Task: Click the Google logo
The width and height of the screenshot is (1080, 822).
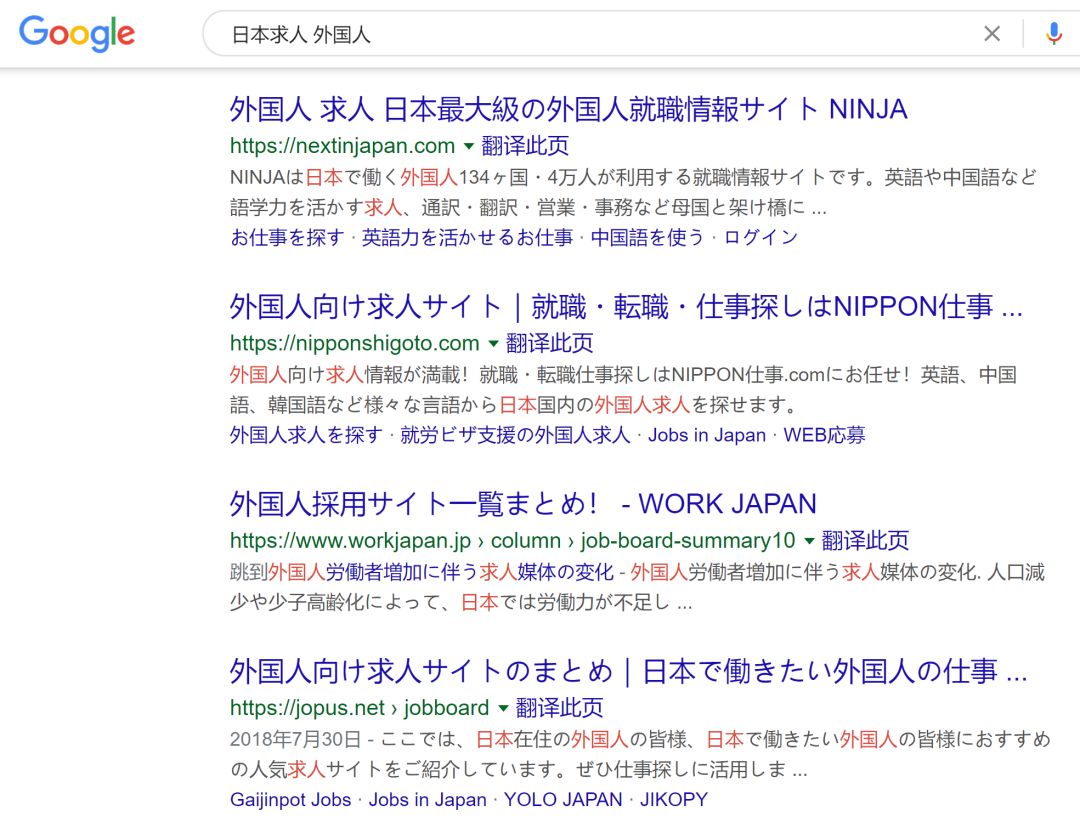Action: click(x=77, y=34)
